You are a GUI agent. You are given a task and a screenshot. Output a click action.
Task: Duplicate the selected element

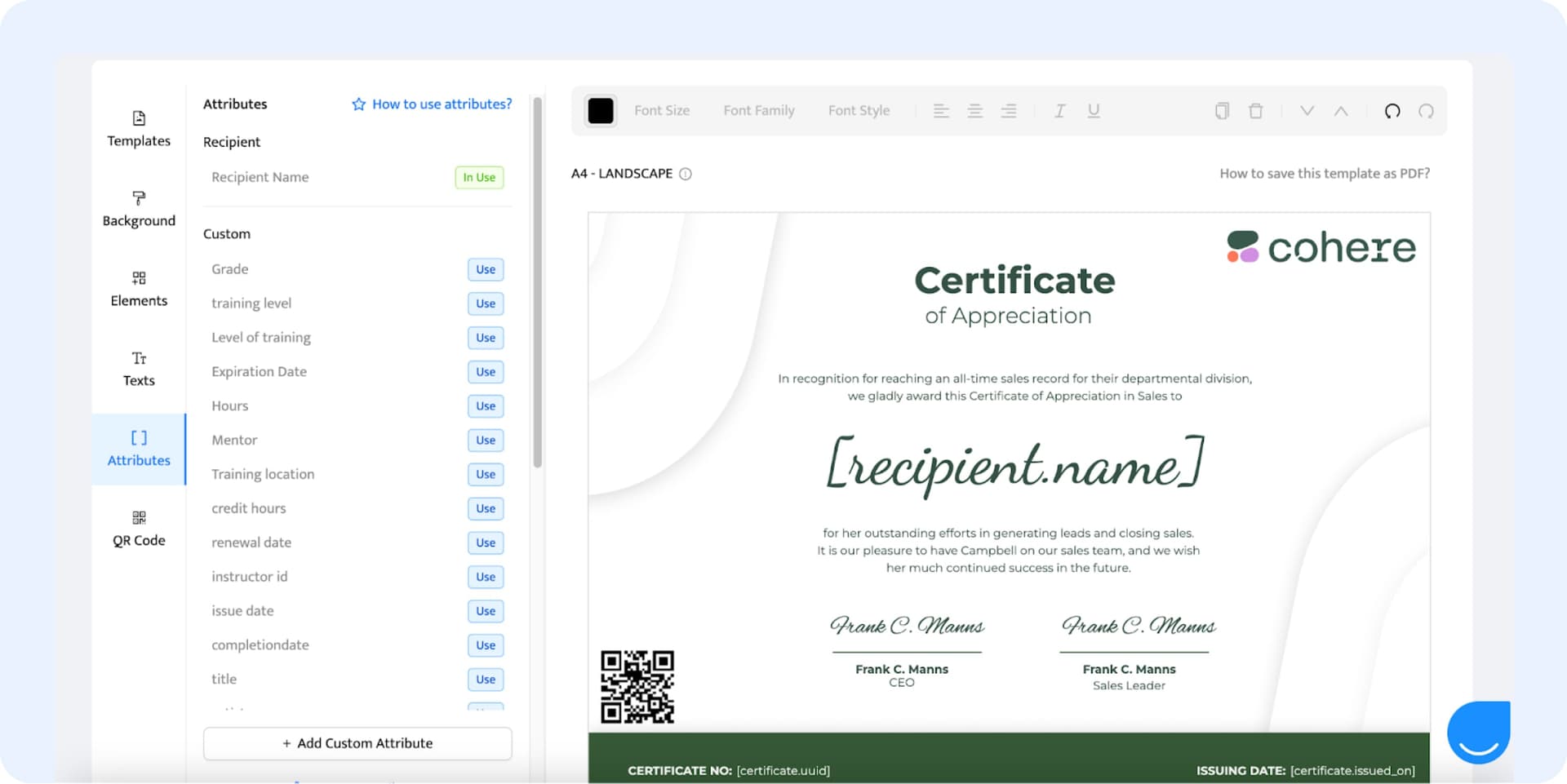[x=1222, y=110]
